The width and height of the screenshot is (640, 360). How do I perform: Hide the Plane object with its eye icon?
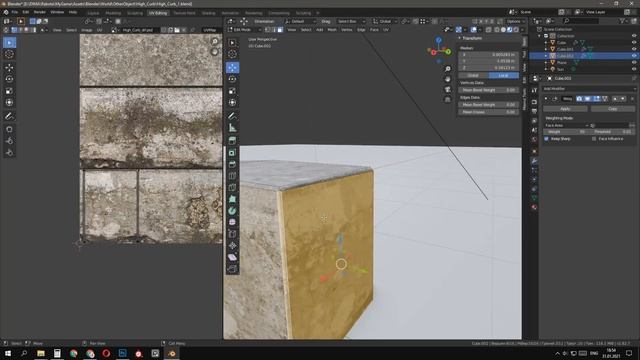pyautogui.click(x=634, y=62)
